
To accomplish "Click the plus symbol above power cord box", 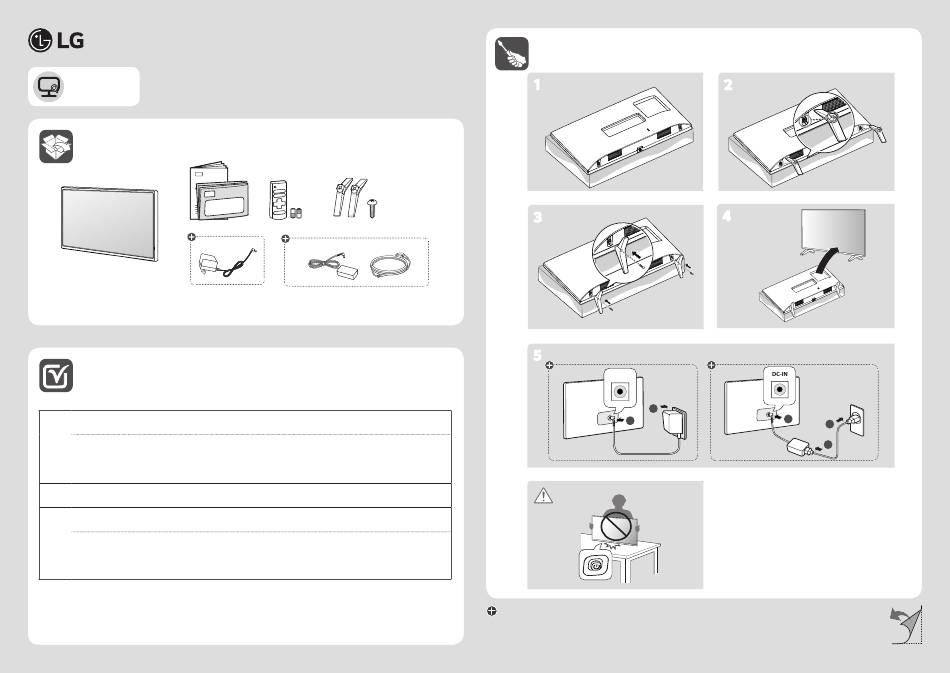I will coord(285,239).
